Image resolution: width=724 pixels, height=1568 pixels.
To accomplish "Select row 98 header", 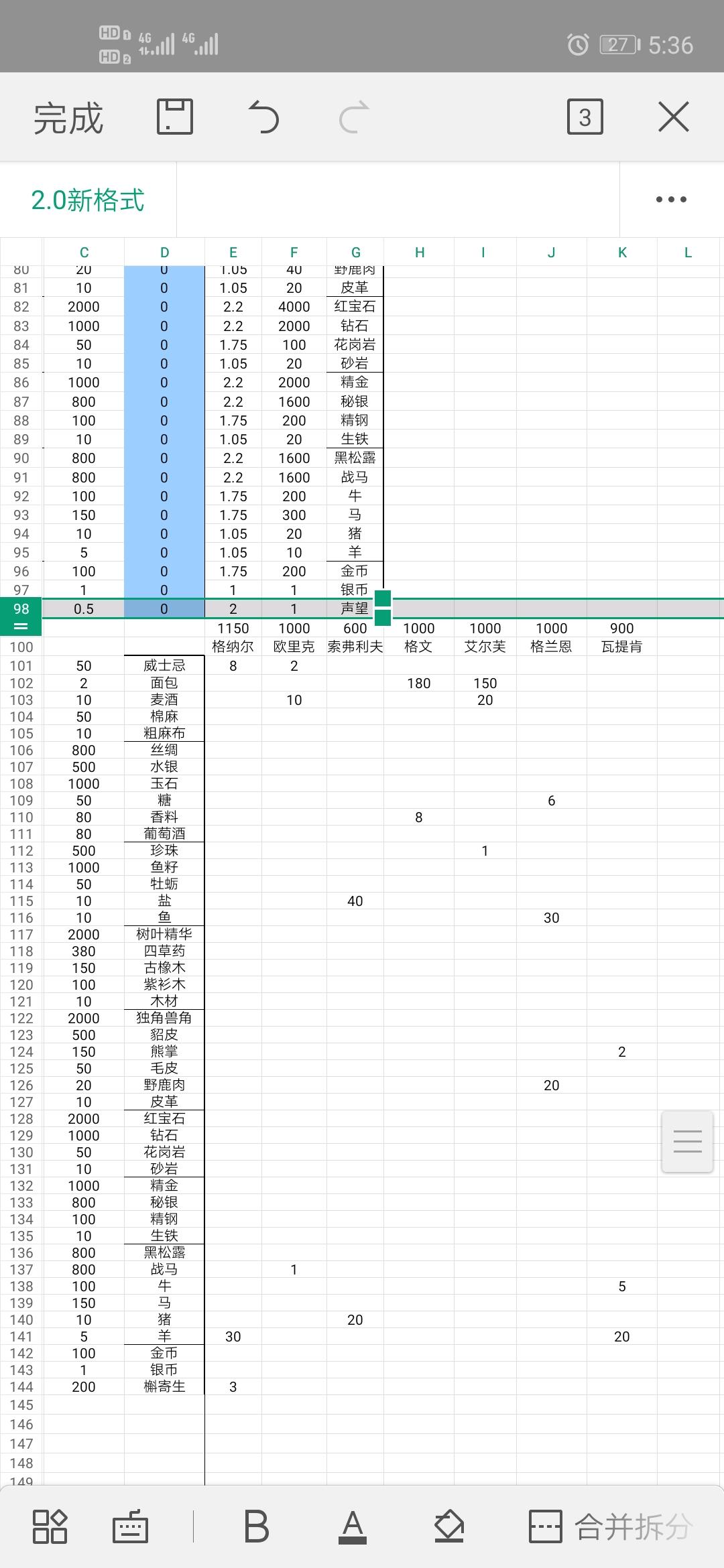I will (21, 608).
